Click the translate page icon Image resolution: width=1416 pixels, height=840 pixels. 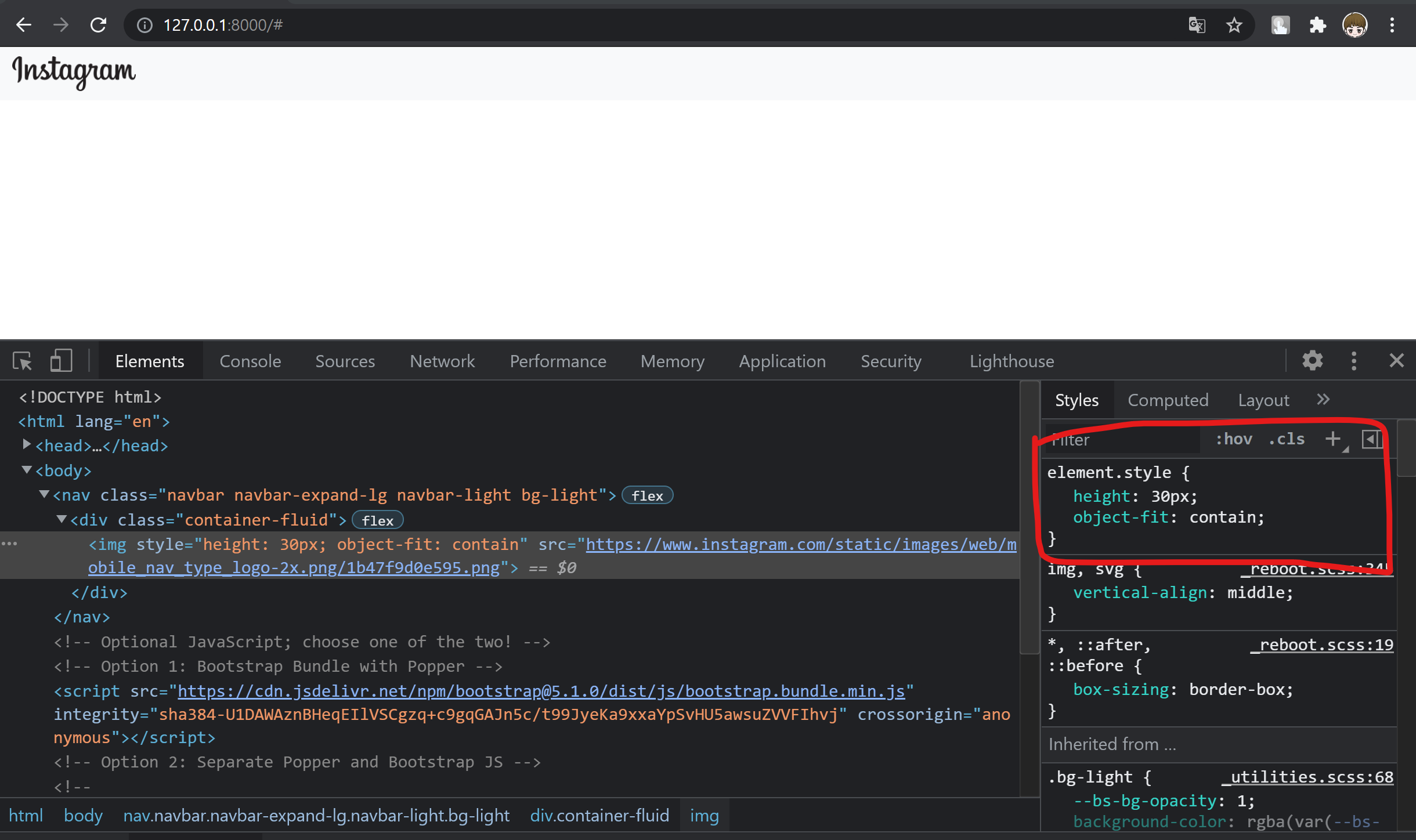pyautogui.click(x=1197, y=25)
